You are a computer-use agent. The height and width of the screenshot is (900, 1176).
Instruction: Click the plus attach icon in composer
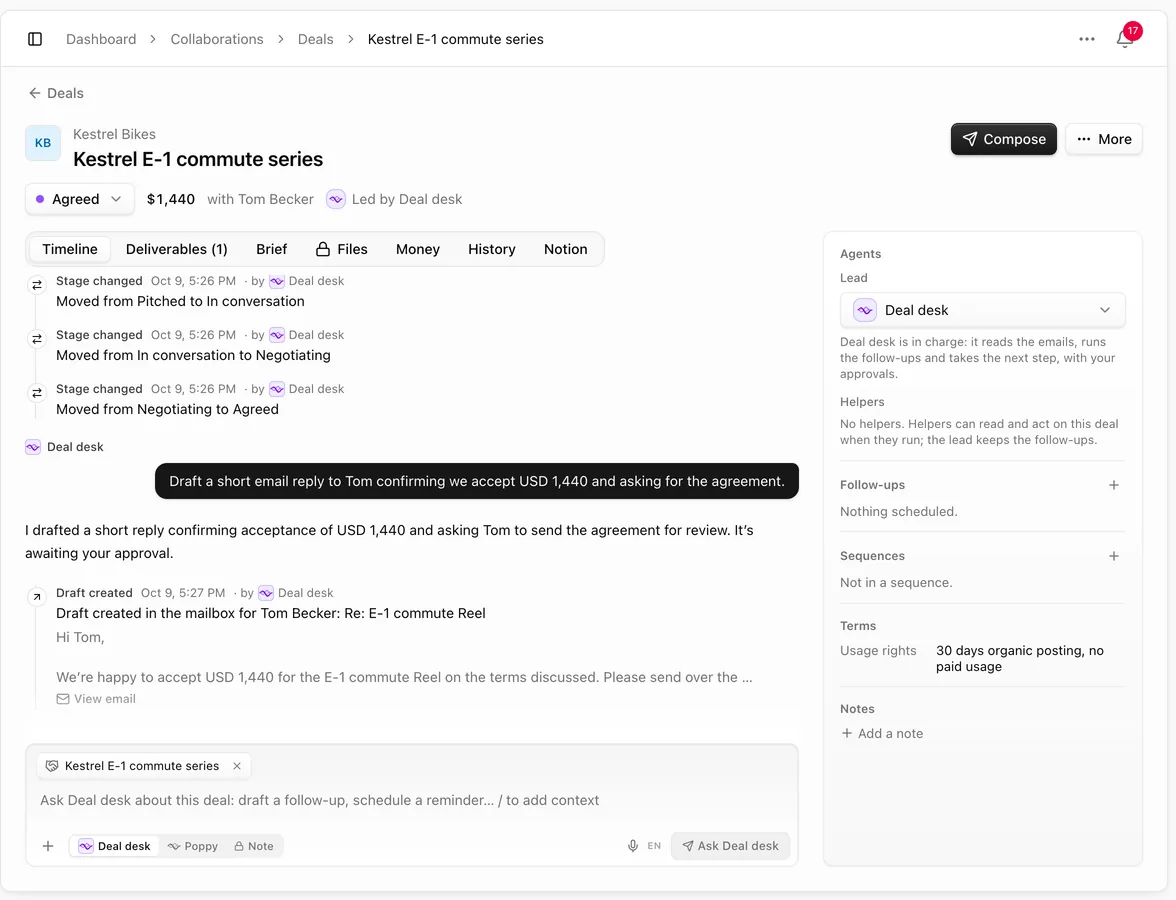coord(48,846)
